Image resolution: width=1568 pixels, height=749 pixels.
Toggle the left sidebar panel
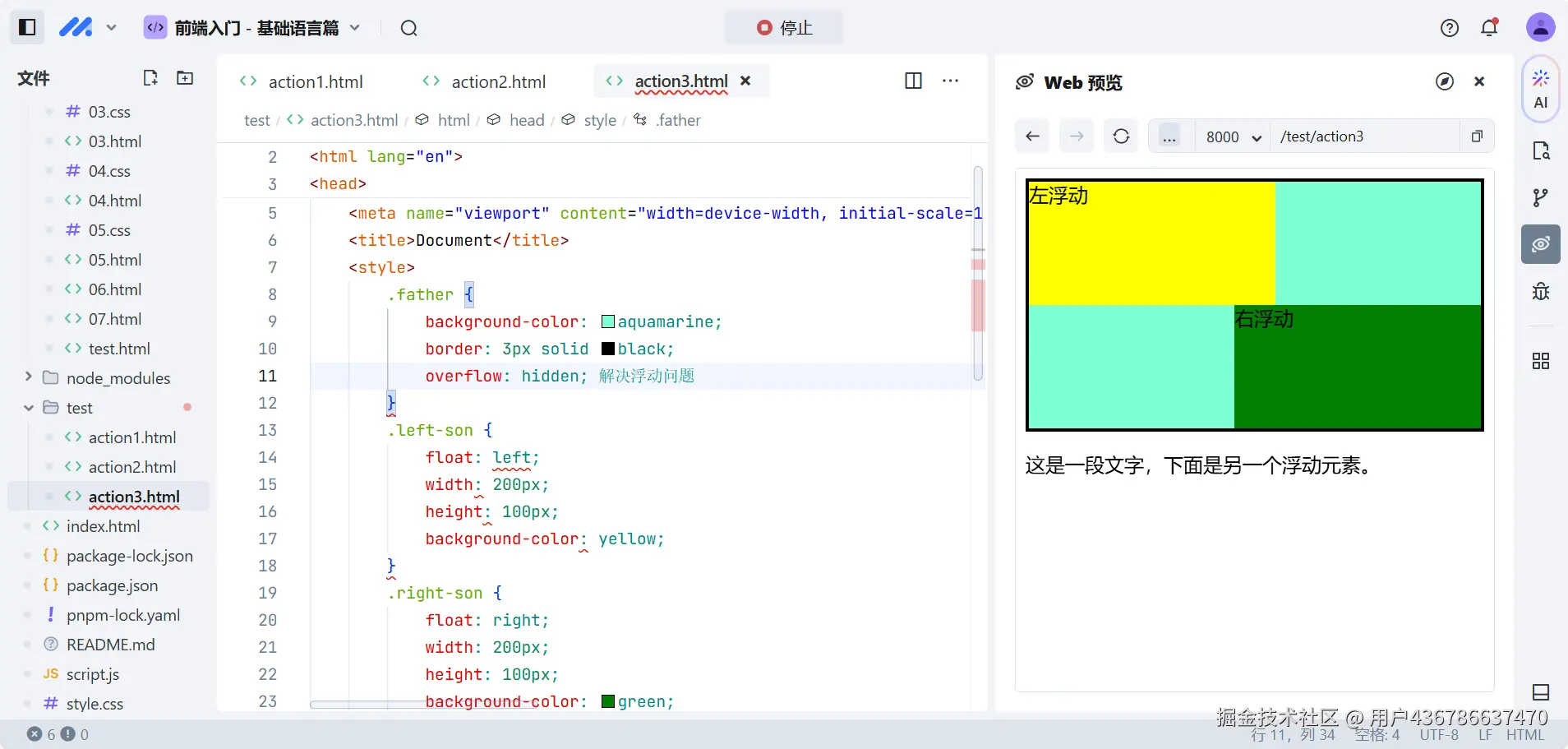[26, 27]
